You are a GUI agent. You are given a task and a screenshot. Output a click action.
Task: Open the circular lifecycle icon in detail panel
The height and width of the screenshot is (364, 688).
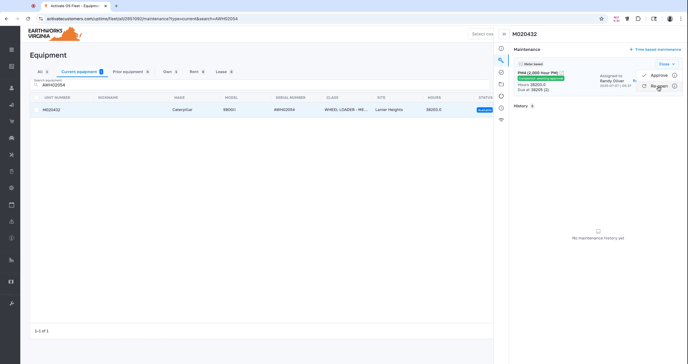(501, 96)
